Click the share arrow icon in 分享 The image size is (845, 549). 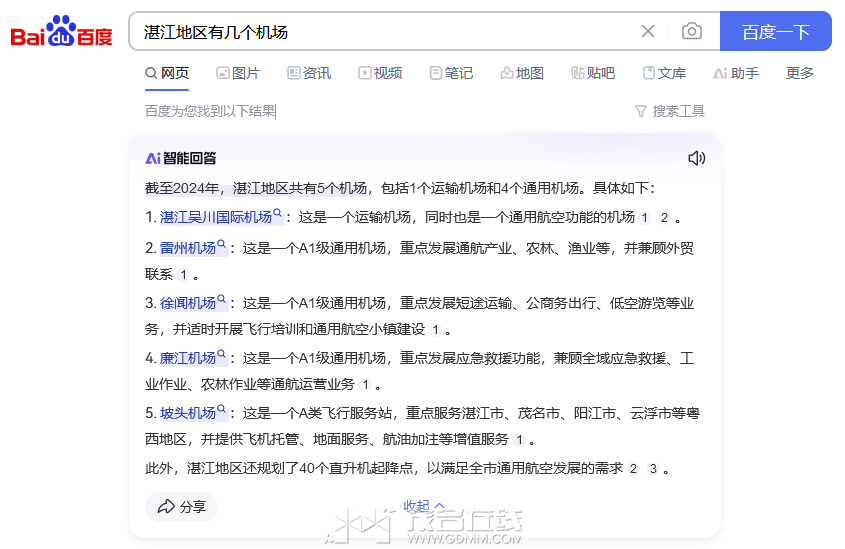166,506
